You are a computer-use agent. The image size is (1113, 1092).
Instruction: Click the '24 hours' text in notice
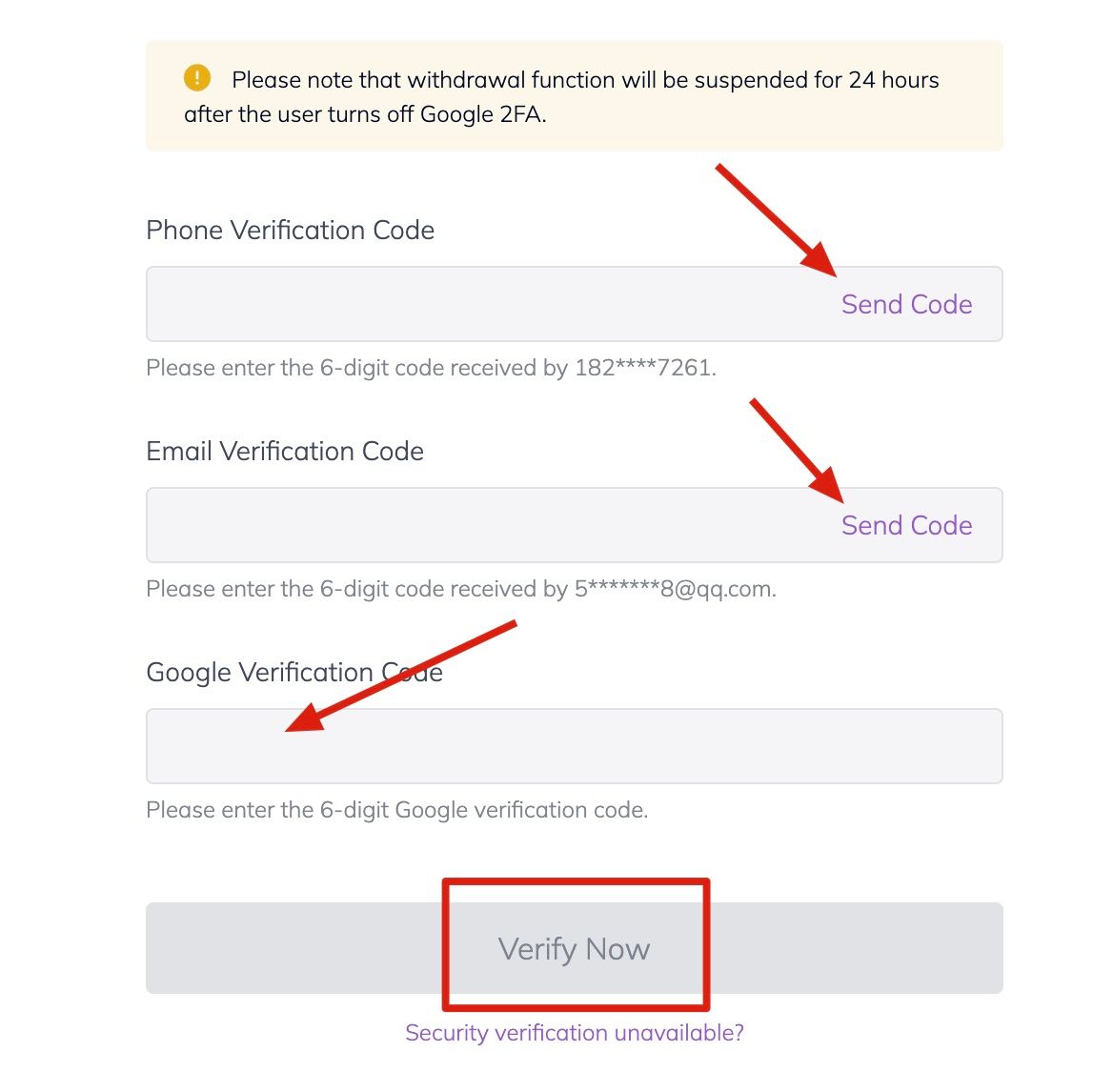tap(893, 80)
